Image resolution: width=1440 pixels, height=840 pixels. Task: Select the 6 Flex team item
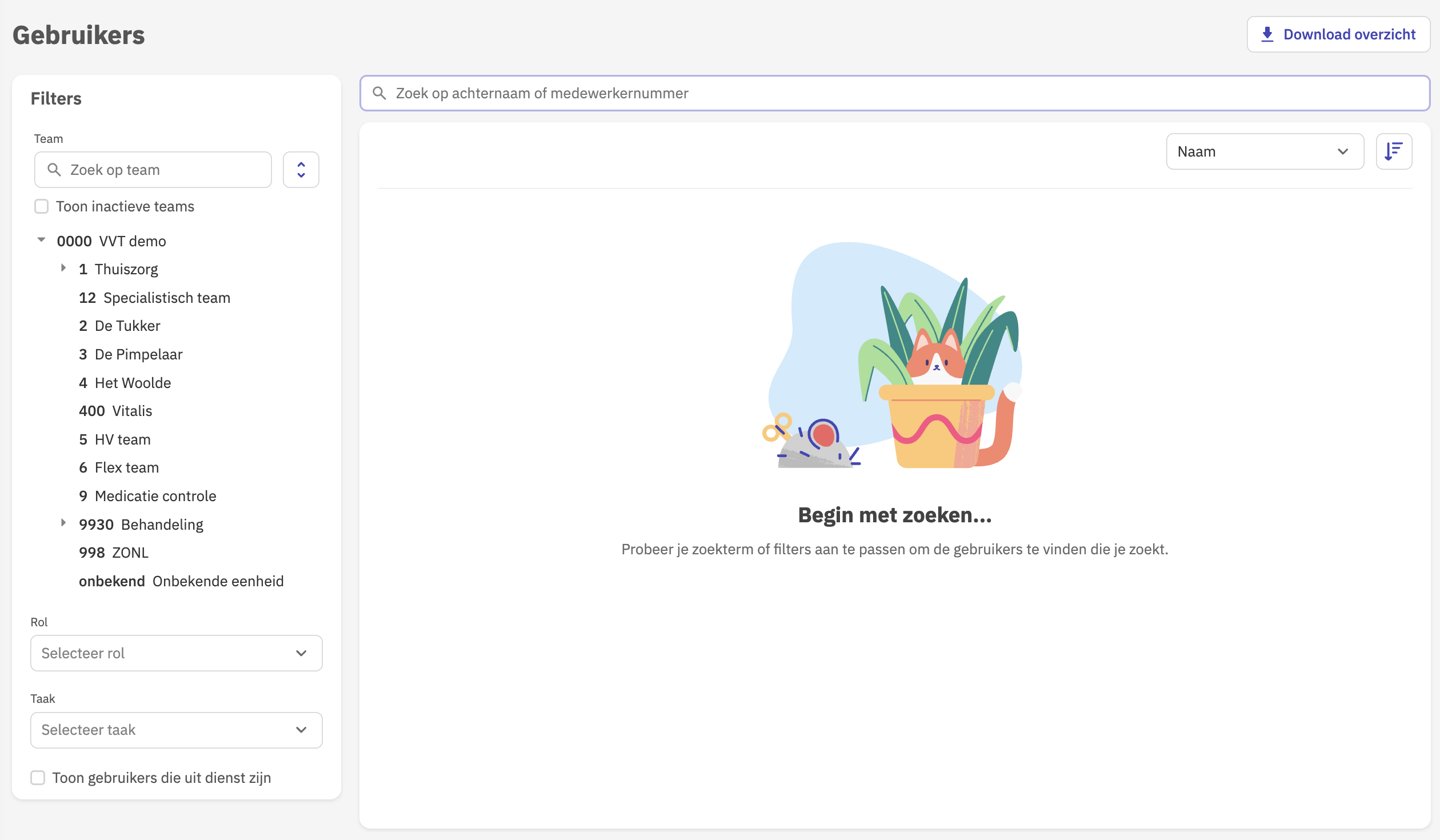click(x=119, y=467)
